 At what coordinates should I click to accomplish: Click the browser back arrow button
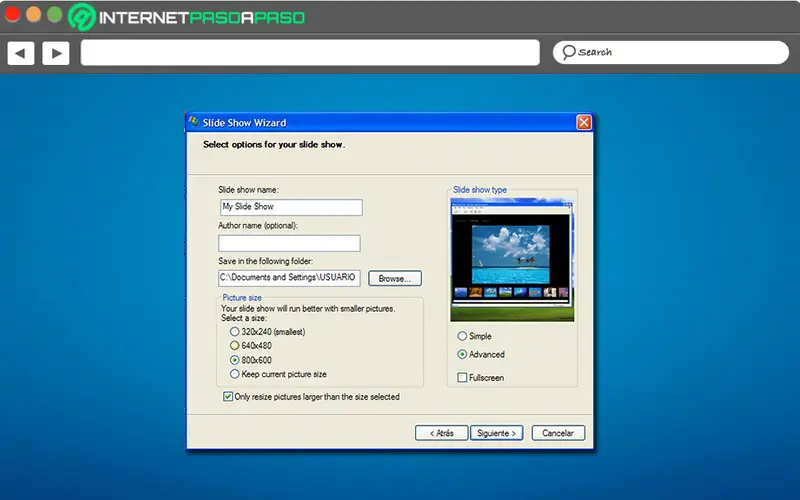pos(21,53)
